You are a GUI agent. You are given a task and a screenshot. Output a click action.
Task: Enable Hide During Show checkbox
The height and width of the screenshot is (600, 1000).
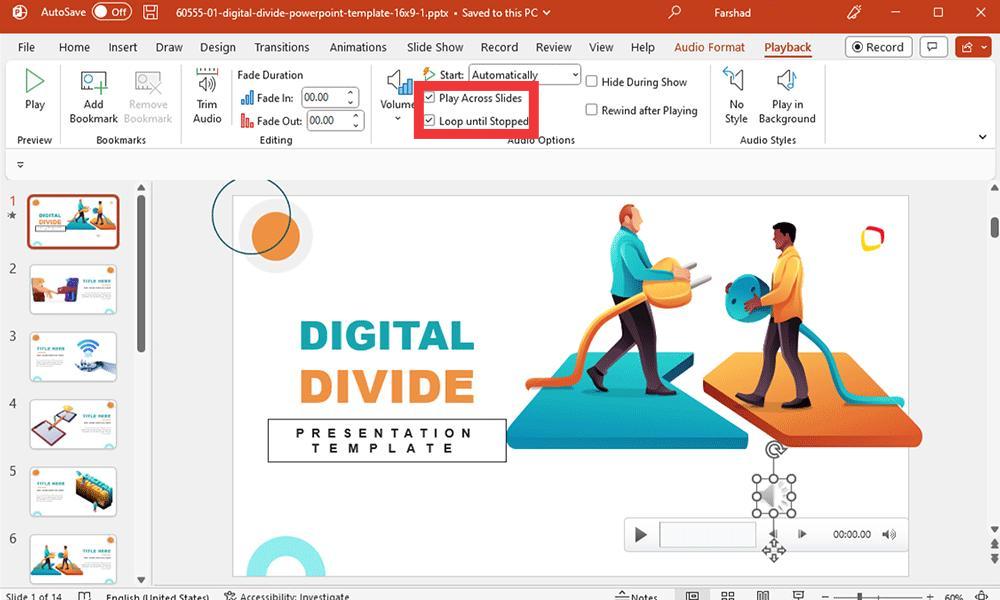point(592,82)
